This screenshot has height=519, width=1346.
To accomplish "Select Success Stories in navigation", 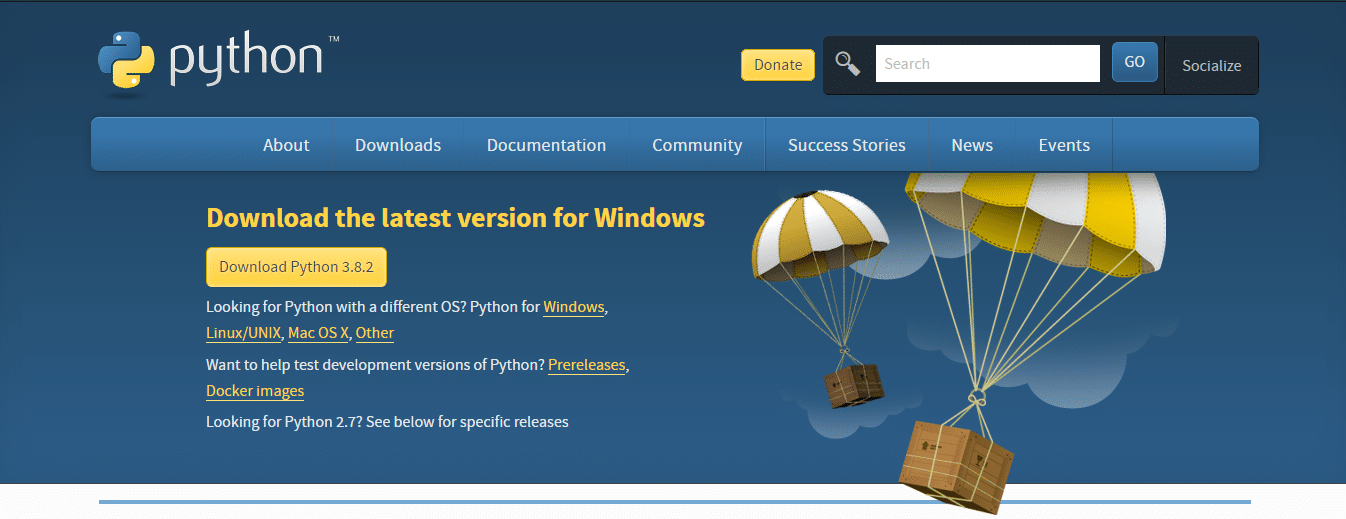I will point(846,145).
